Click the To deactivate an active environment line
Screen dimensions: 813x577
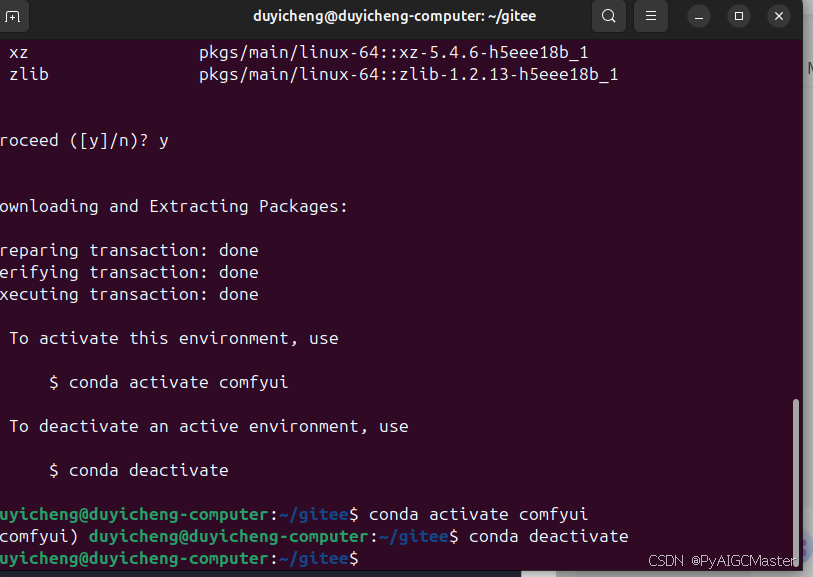point(209,426)
